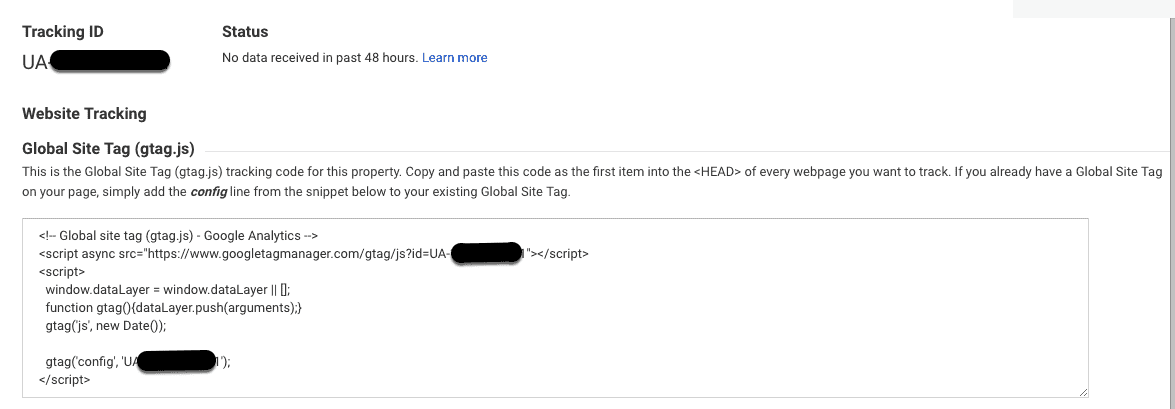Select the Website Tracking heading

pos(84,114)
